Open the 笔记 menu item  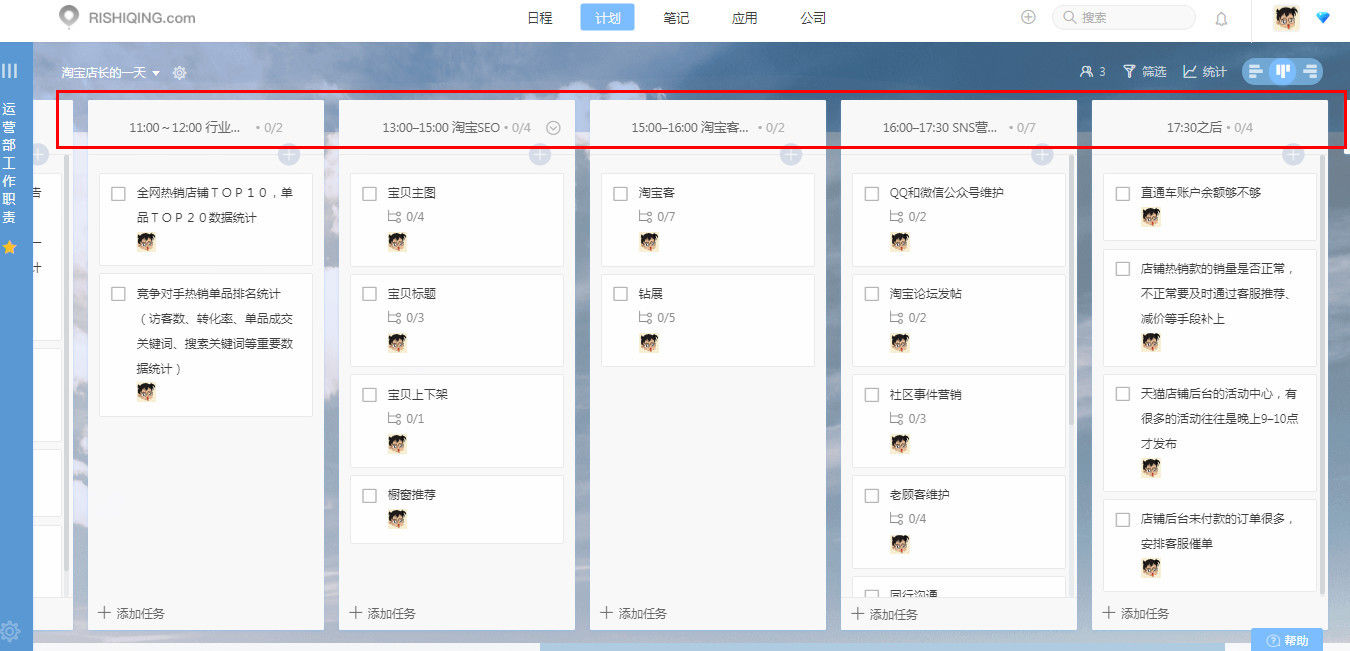[x=676, y=17]
